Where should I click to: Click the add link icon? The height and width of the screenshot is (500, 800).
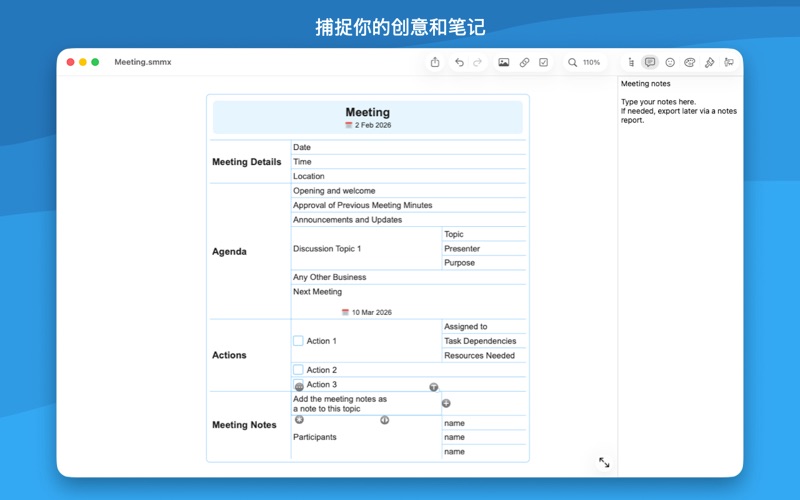click(524, 62)
